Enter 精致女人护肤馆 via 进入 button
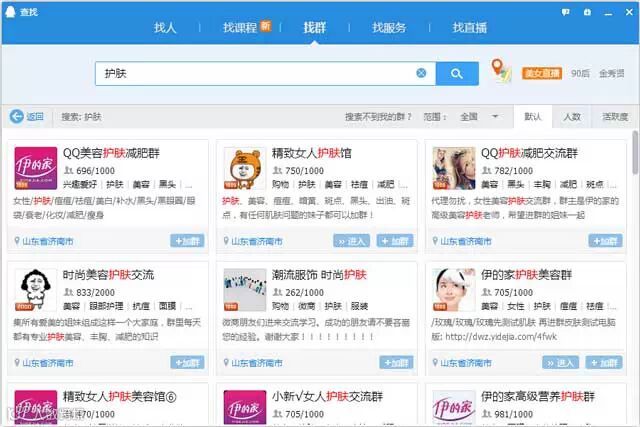This screenshot has height=427, width=640. click(x=351, y=241)
